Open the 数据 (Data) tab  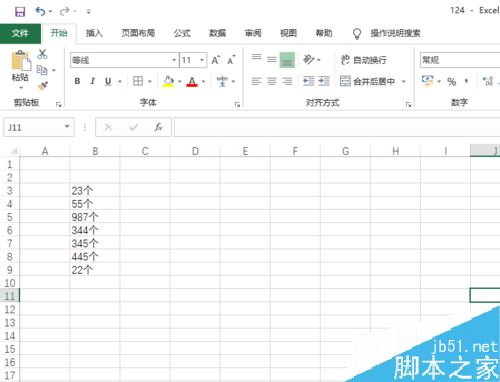coord(217,33)
